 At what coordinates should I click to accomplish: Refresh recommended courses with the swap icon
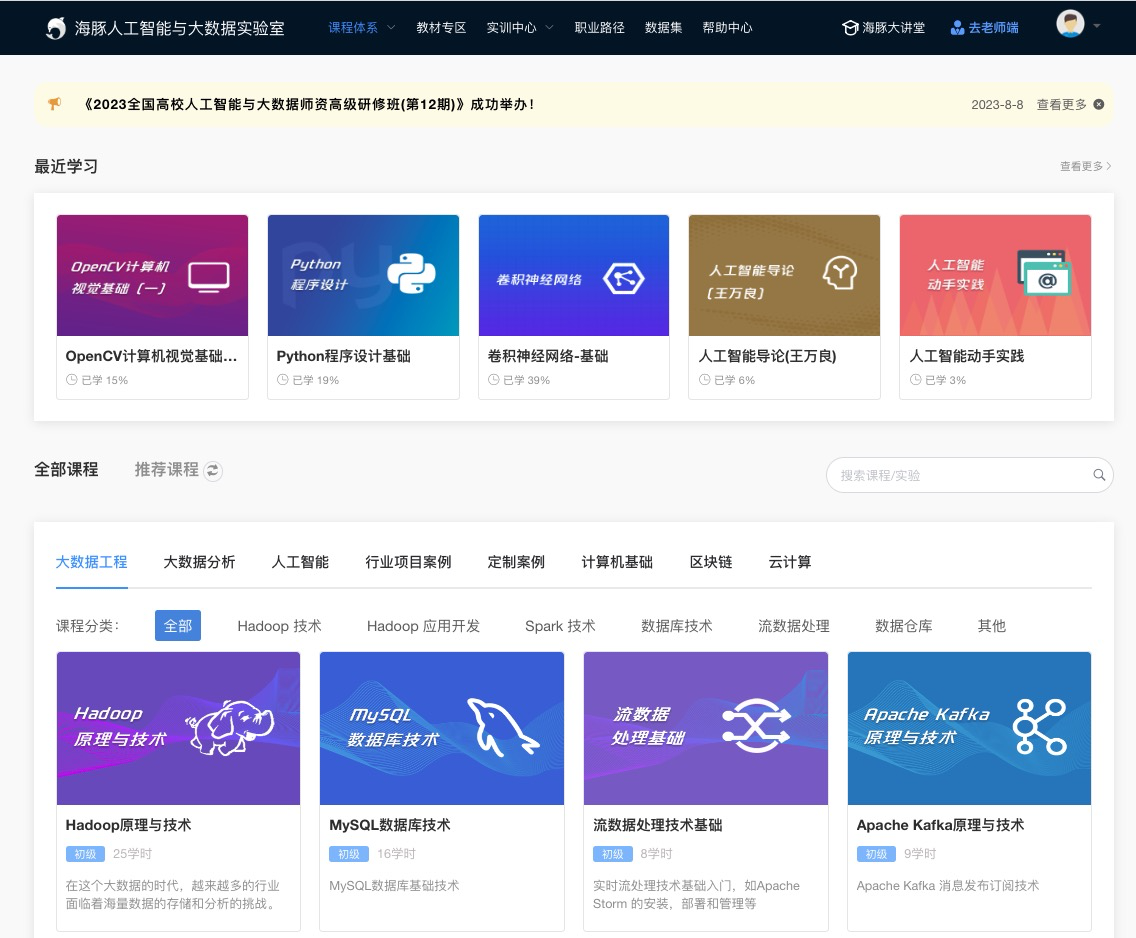[213, 471]
